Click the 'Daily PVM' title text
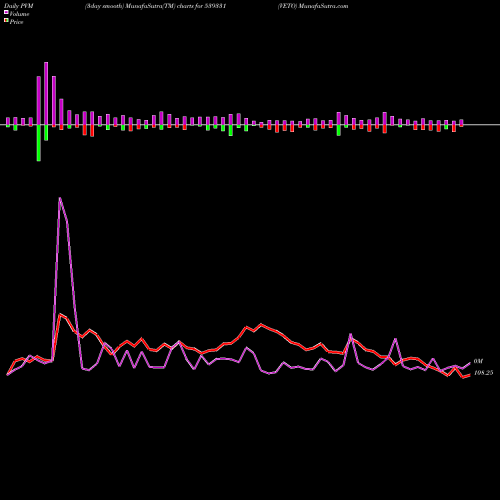The width and height of the screenshot is (500, 500). (x=19, y=6)
